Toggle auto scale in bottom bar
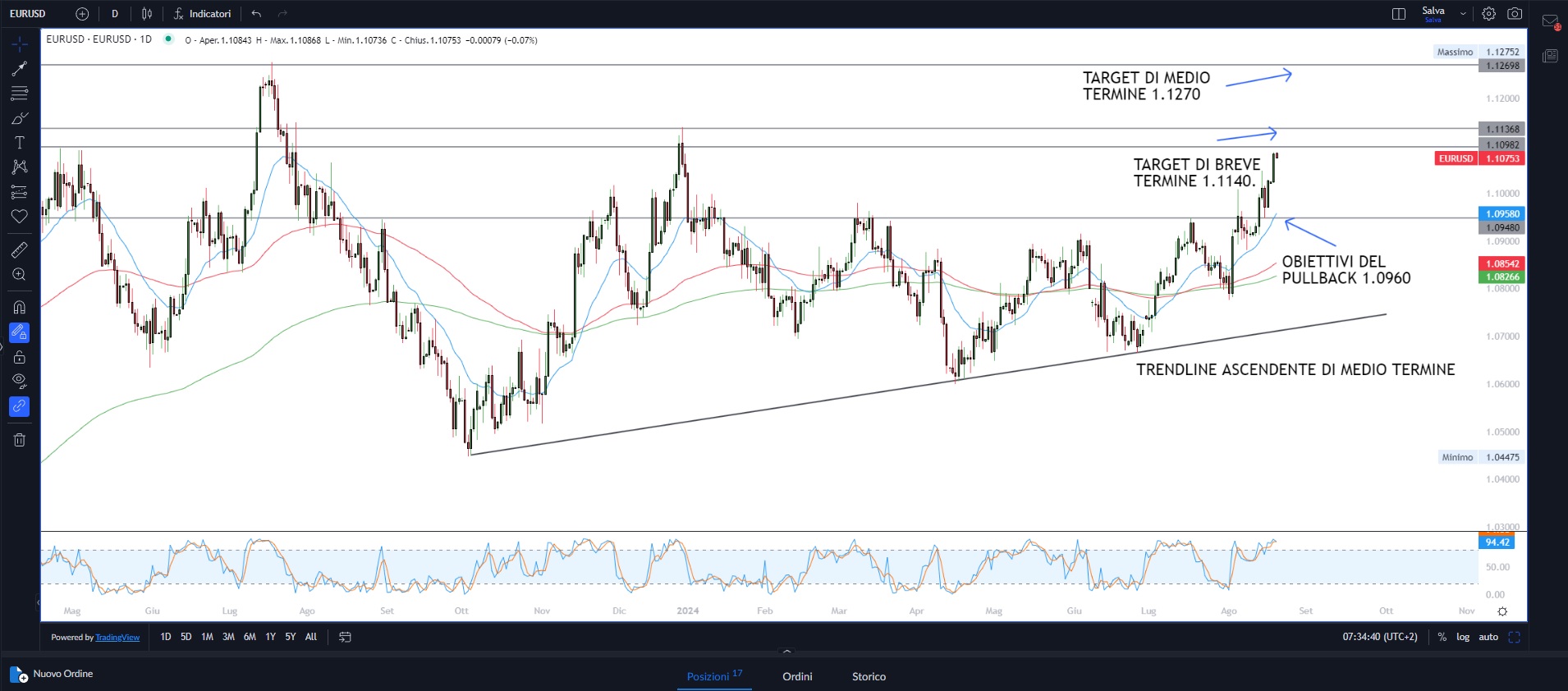 [1488, 637]
